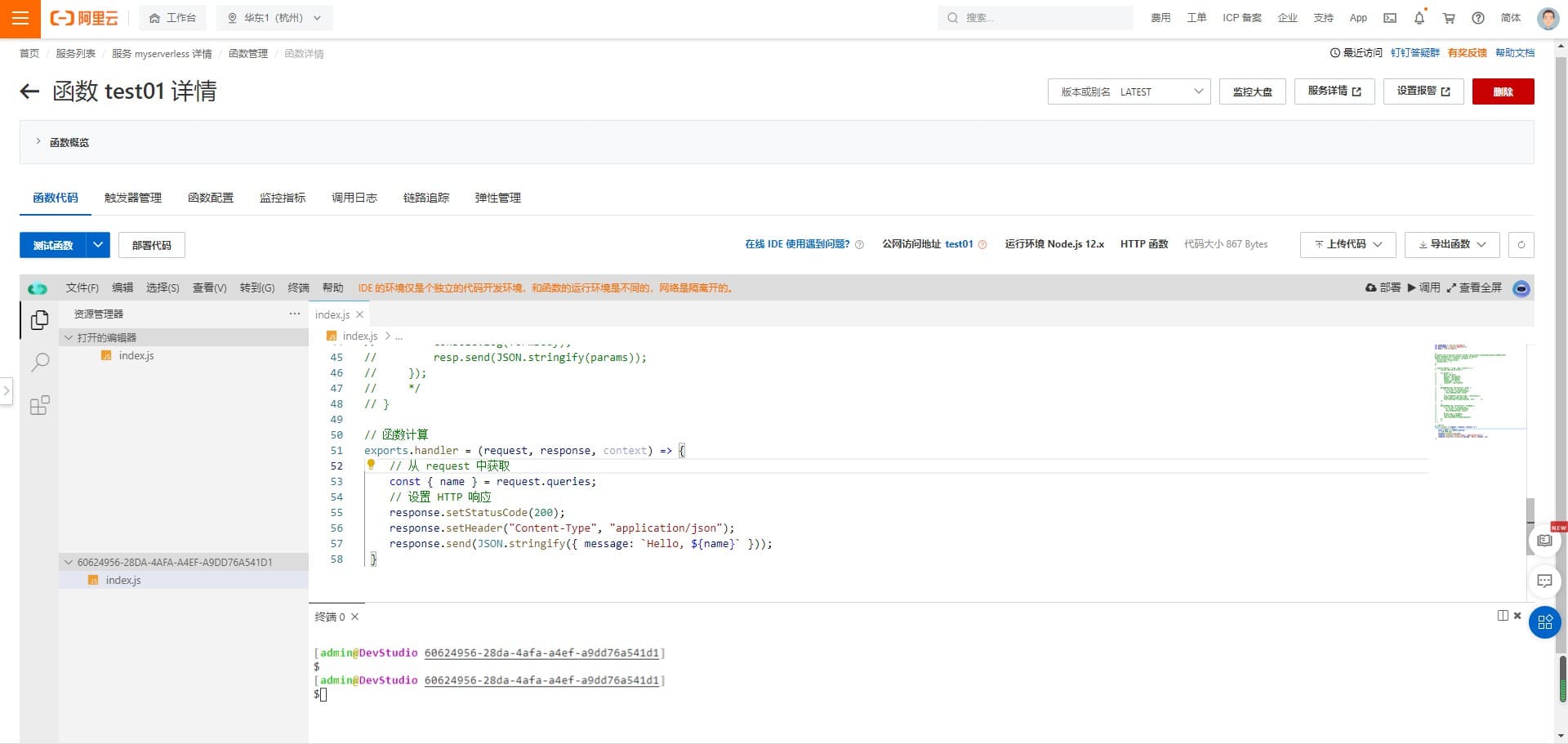
Task: Toggle full screen view of IDE
Action: point(1473,287)
